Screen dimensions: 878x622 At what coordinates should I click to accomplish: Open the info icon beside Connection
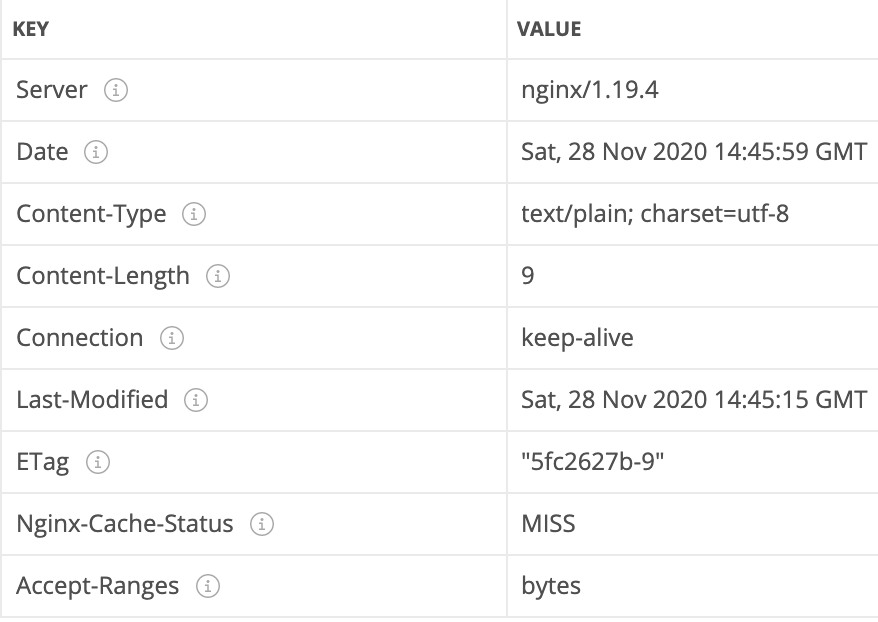pos(172,338)
